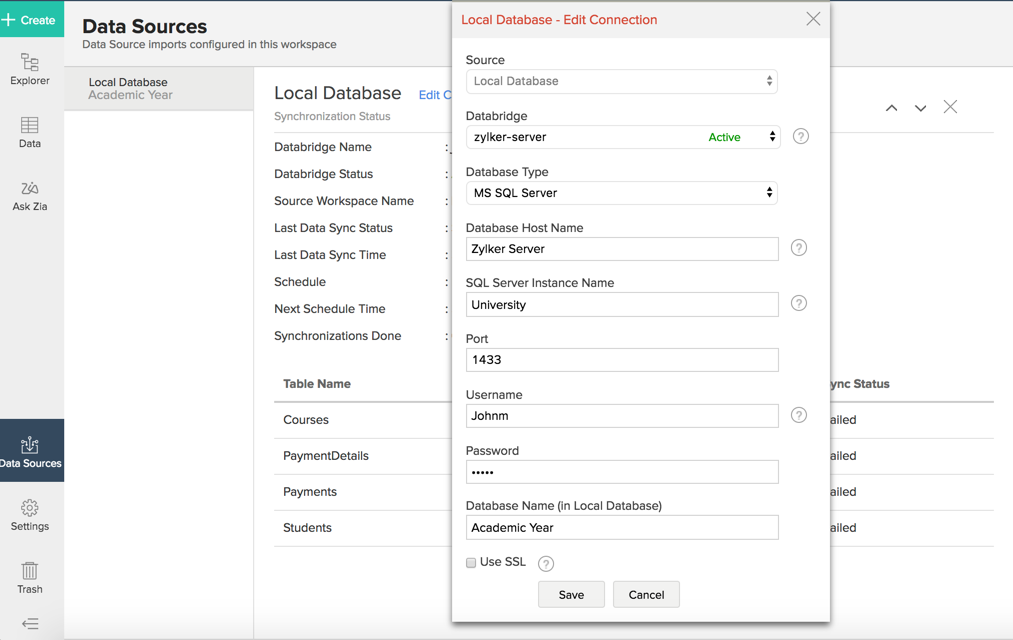Expand the Databridge zylker-server dropdown
The height and width of the screenshot is (640, 1013).
[621, 137]
